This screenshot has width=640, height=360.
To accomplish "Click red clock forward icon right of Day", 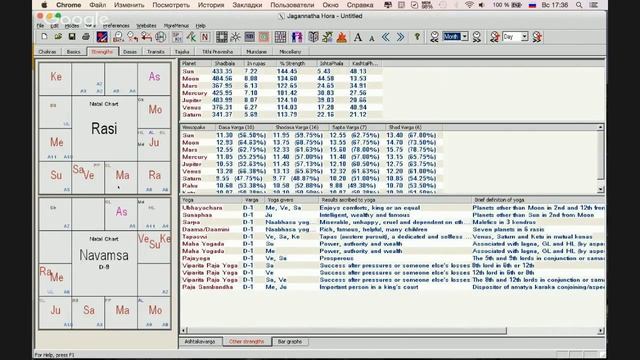I will [x=537, y=37].
